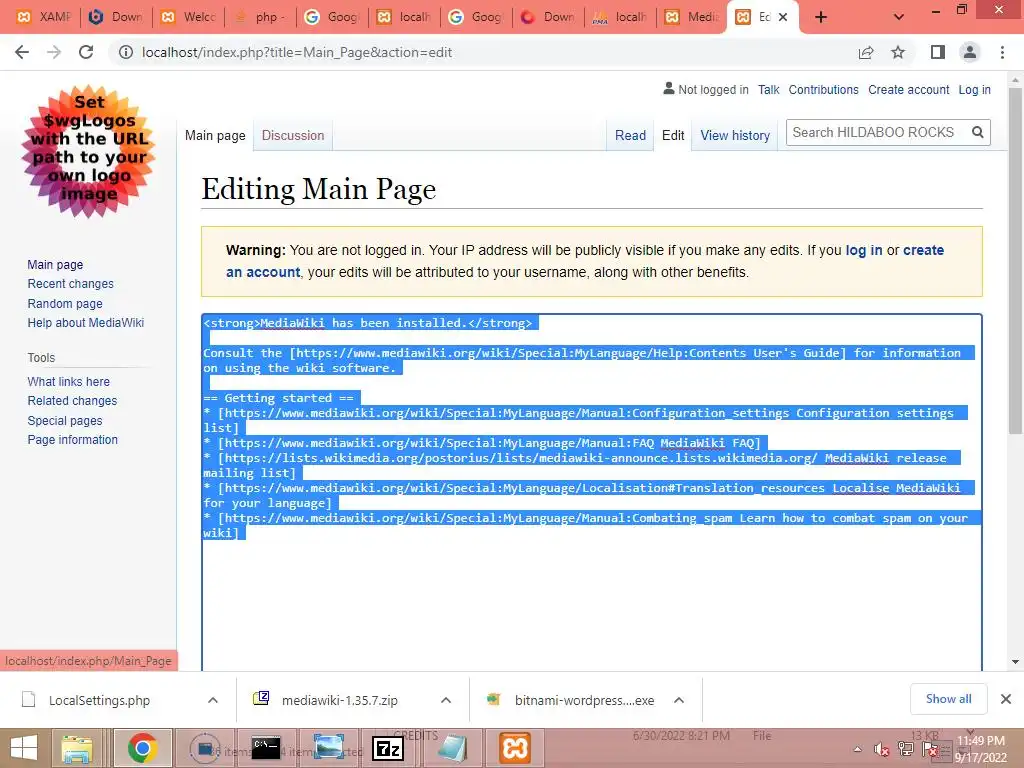1024x768 pixels.
Task: Open the Discussion tab
Action: [293, 136]
